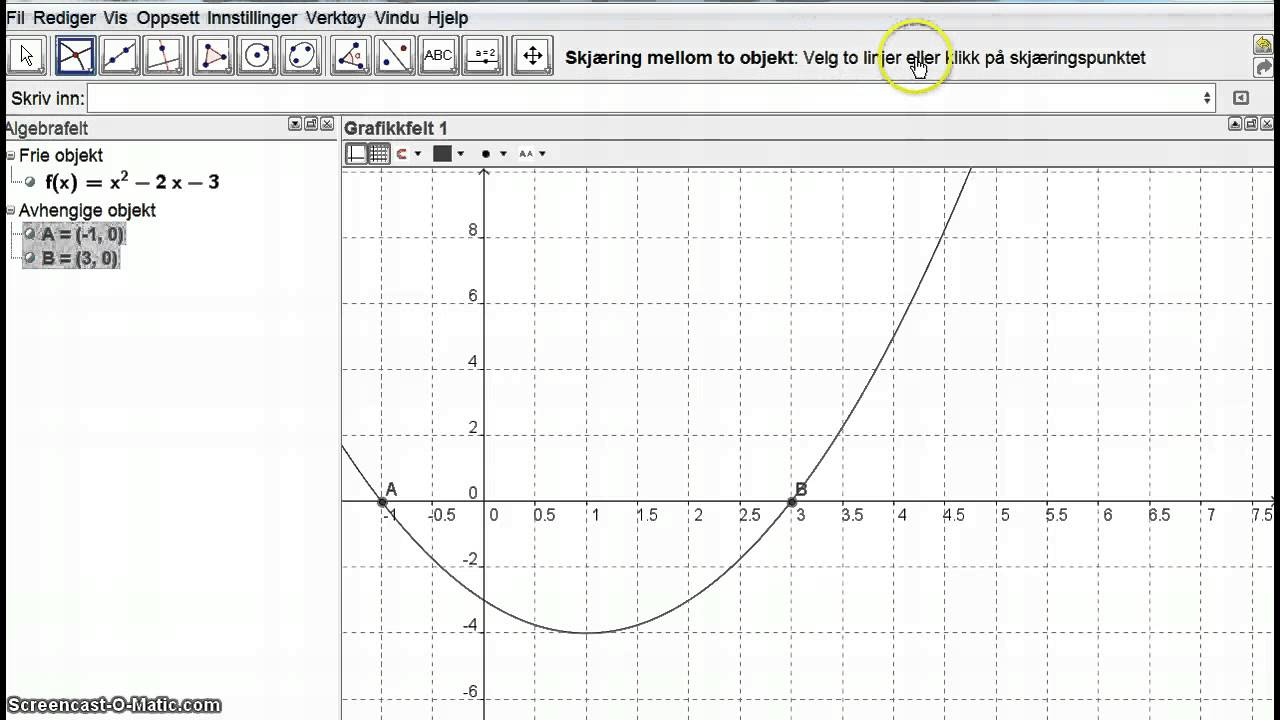Click the Grafikkfelt 1 panel title
Viewport: 1280px width, 720px height.
(x=396, y=128)
